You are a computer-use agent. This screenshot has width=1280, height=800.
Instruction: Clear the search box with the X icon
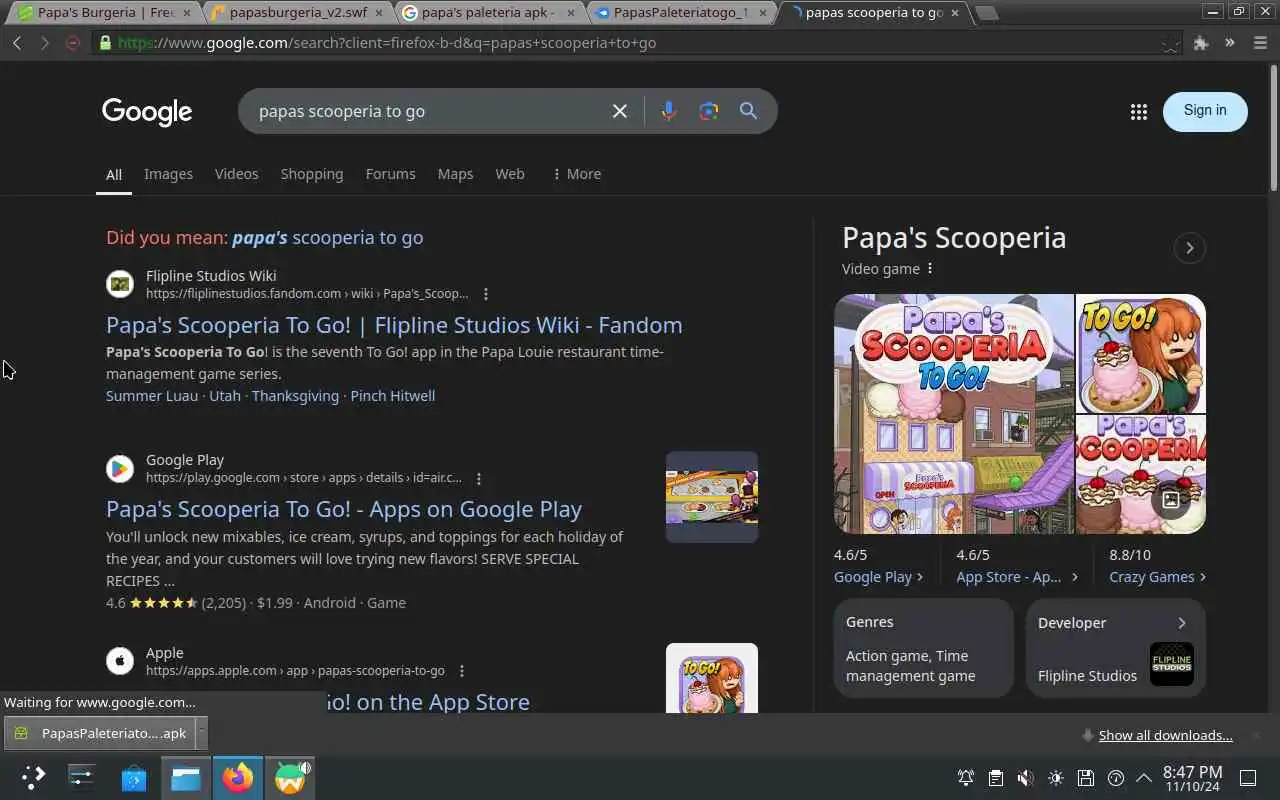tap(620, 111)
